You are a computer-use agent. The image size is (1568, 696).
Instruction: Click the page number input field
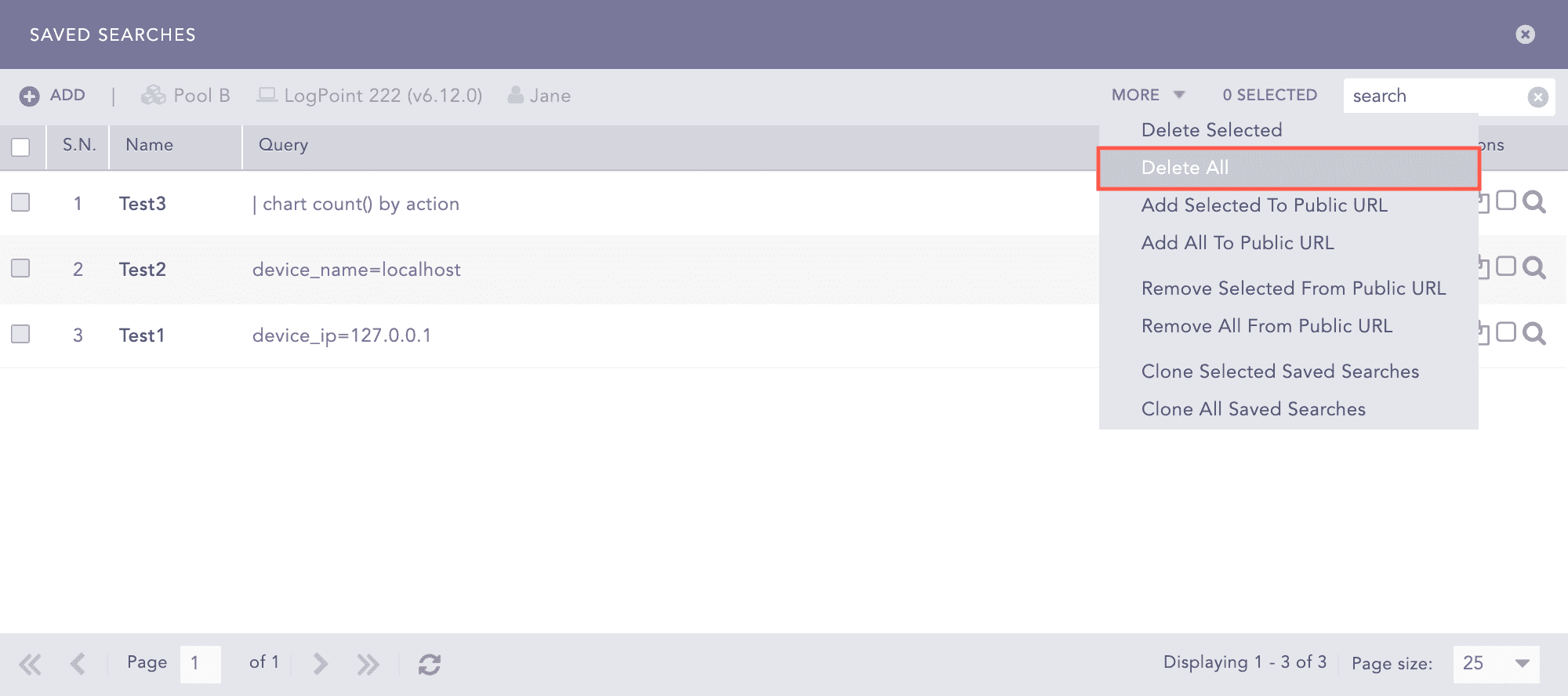pyautogui.click(x=200, y=663)
